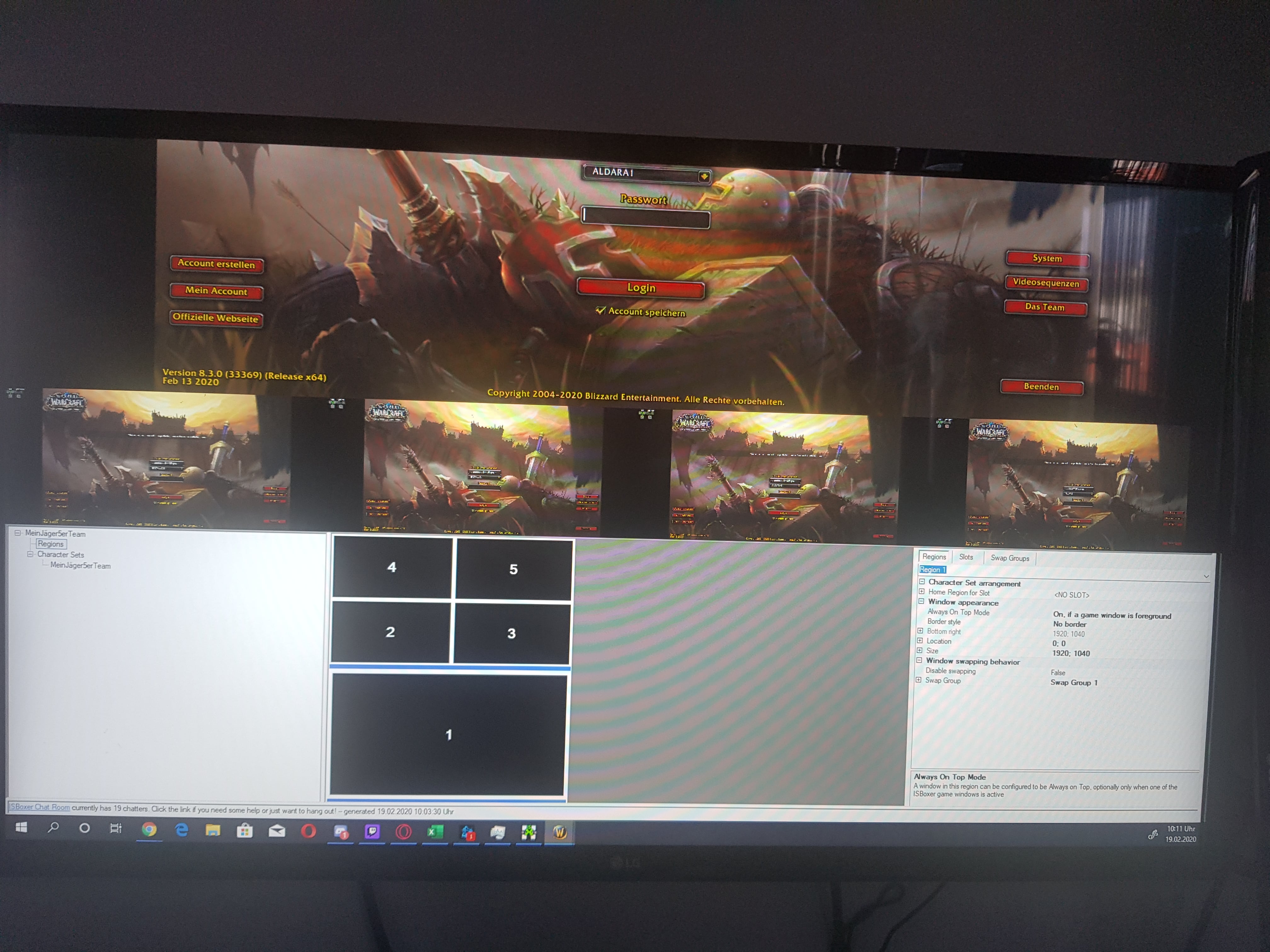Expand the Swap Group property
1270x952 pixels.
pyautogui.click(x=918, y=680)
